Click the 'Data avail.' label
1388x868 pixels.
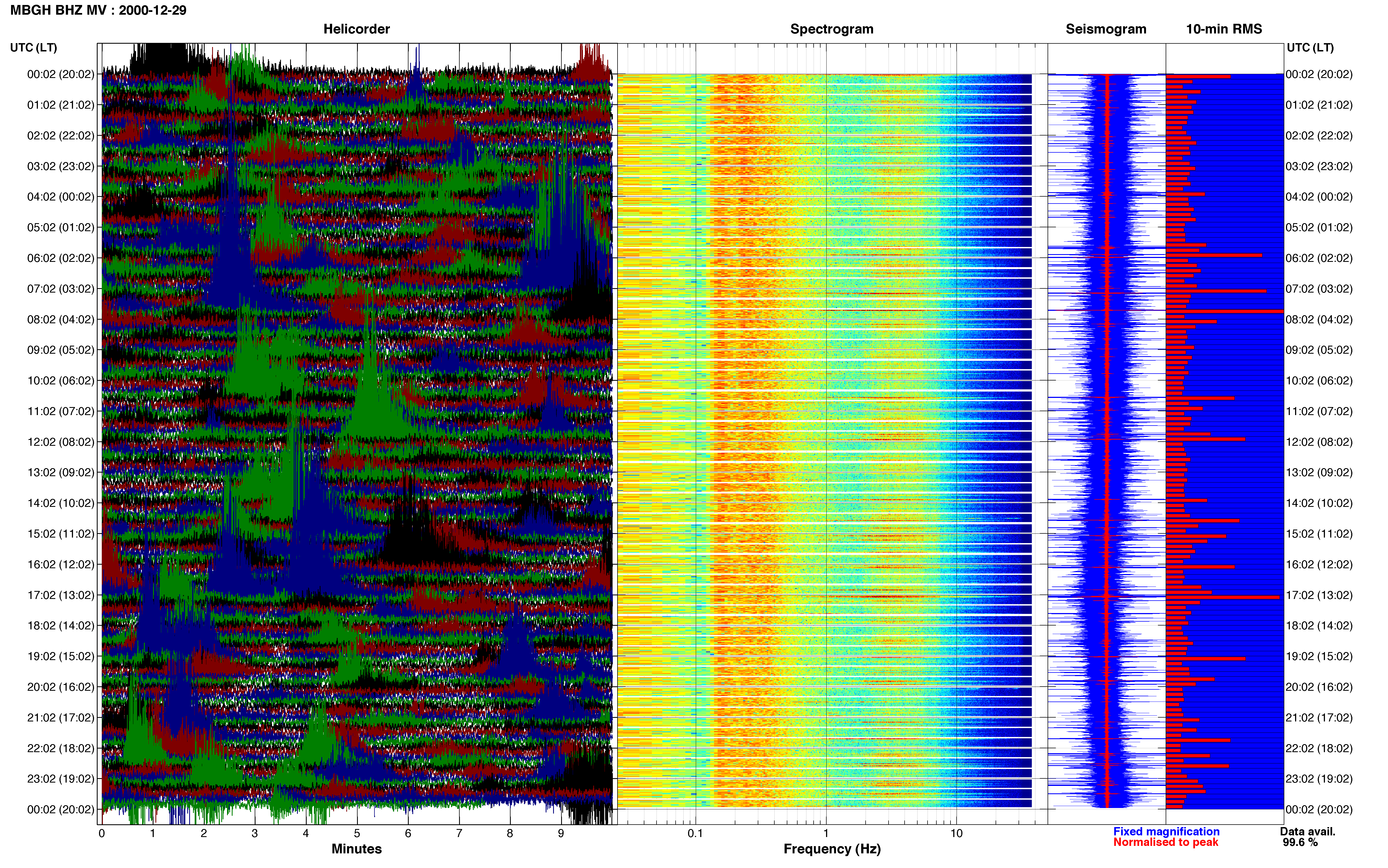(1308, 831)
